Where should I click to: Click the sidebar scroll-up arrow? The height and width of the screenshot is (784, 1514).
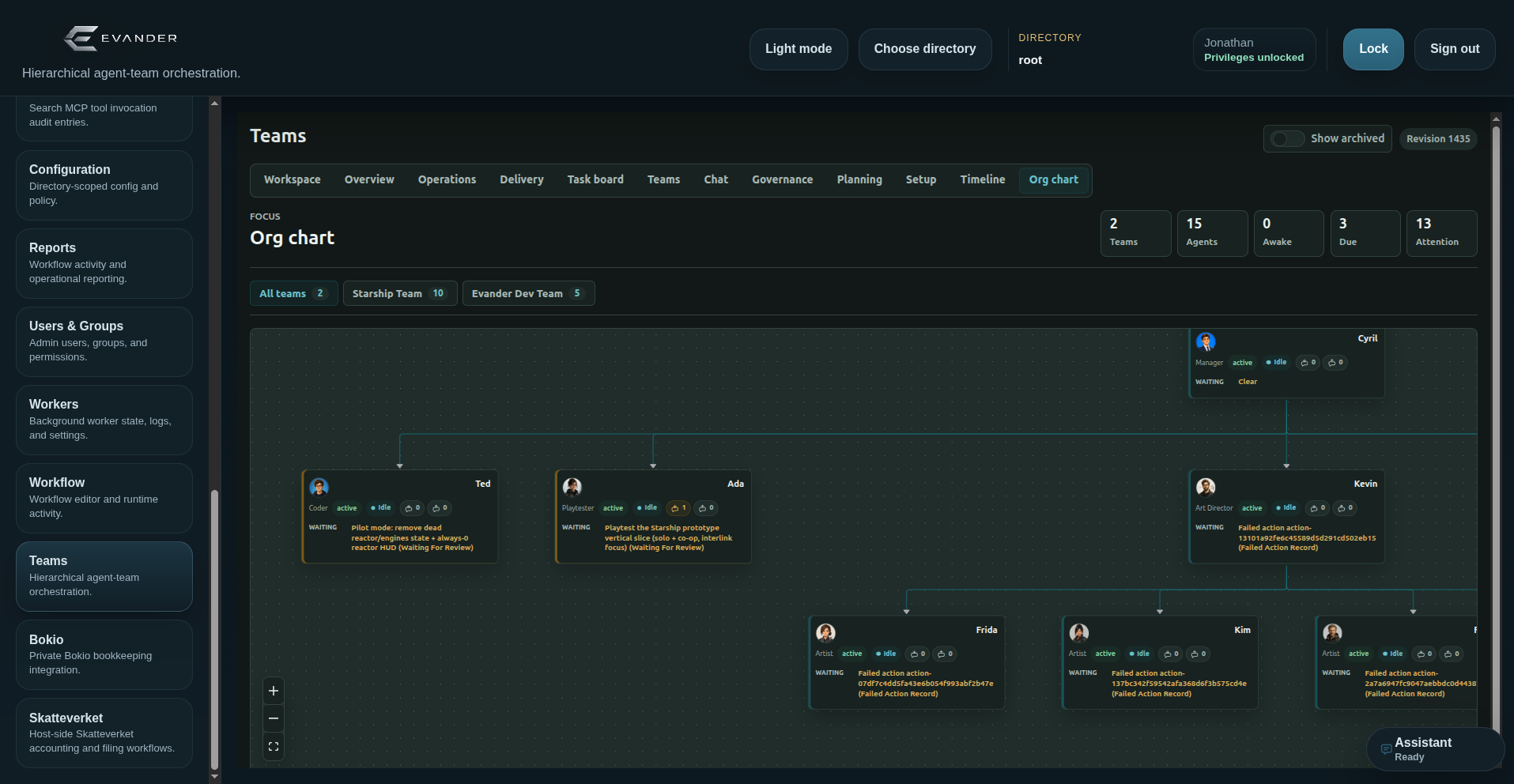(214, 103)
